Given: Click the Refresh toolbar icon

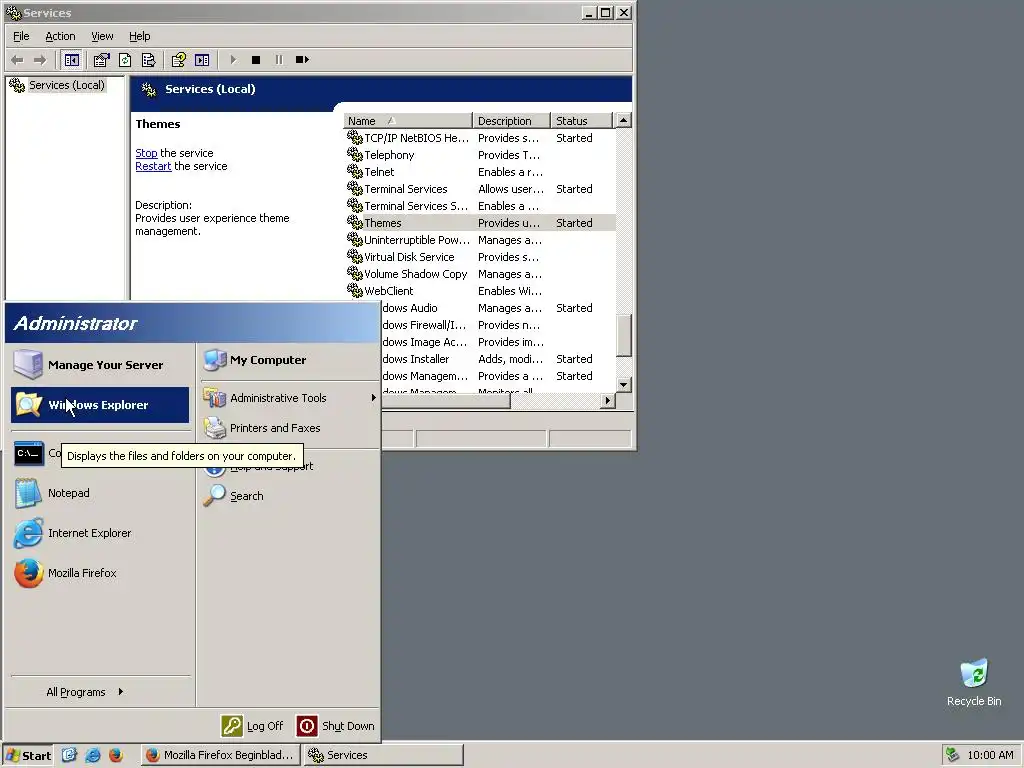Looking at the screenshot, I should coord(125,60).
